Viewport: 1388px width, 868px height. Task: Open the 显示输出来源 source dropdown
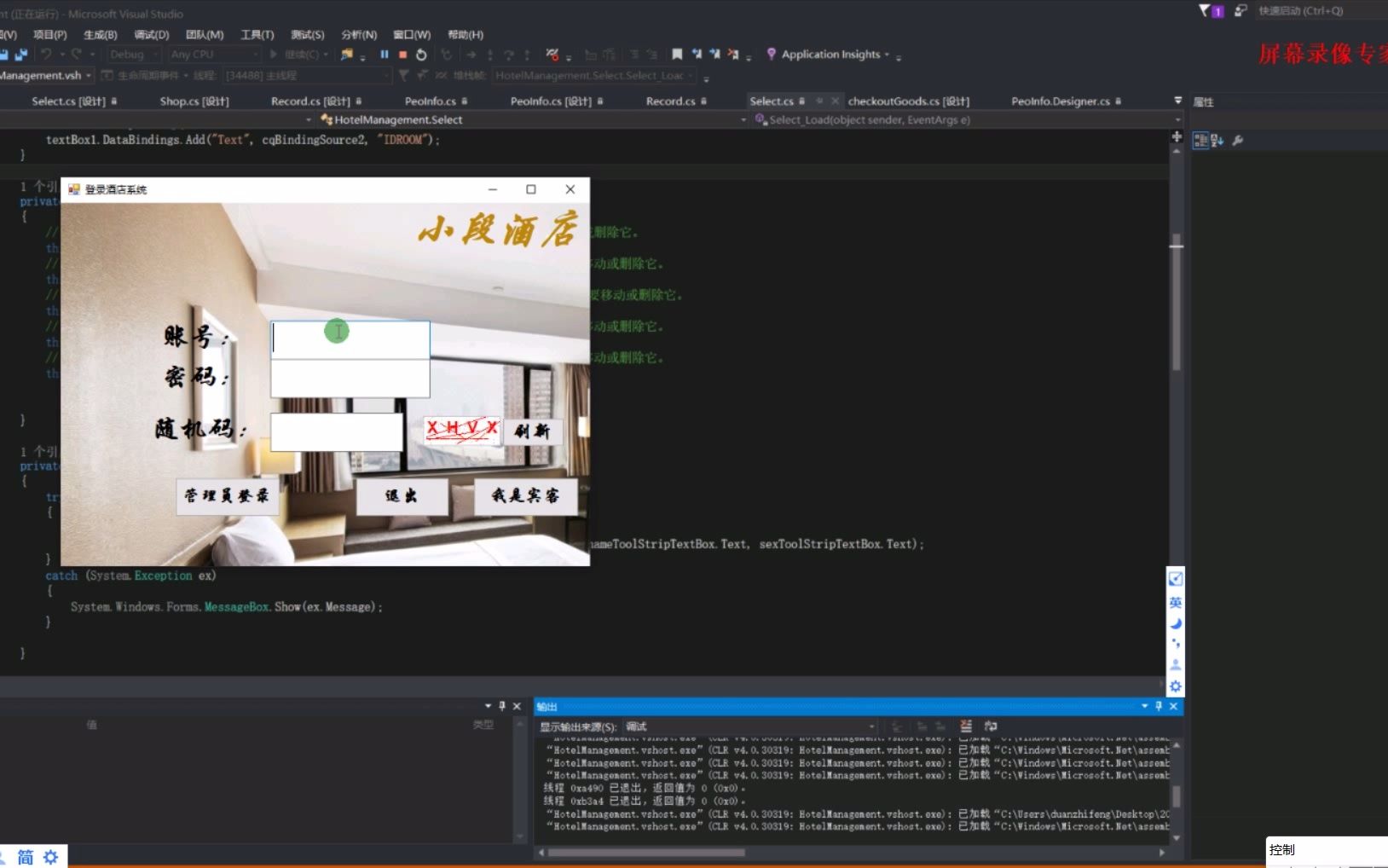[868, 726]
